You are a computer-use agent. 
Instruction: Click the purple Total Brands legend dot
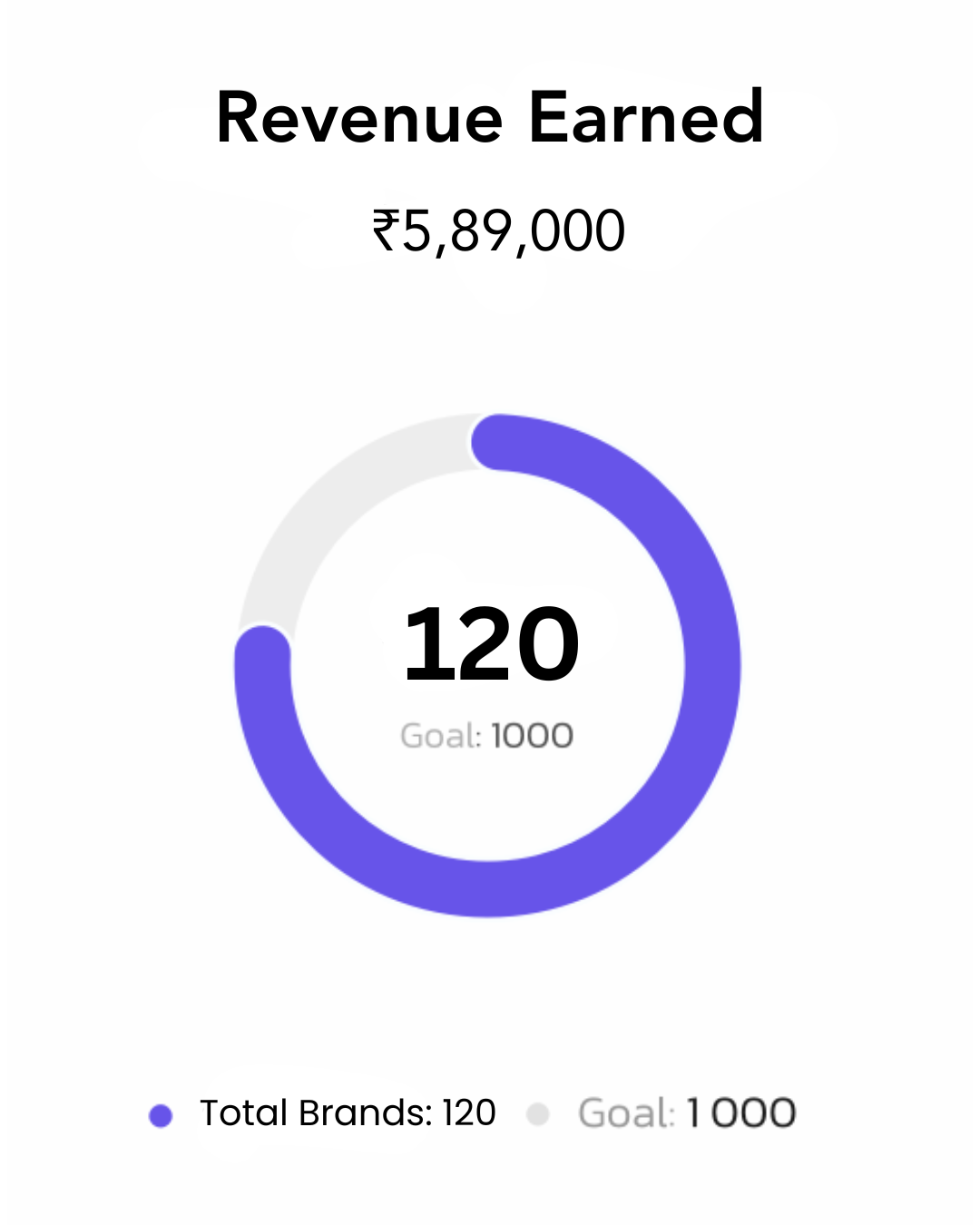click(161, 1115)
